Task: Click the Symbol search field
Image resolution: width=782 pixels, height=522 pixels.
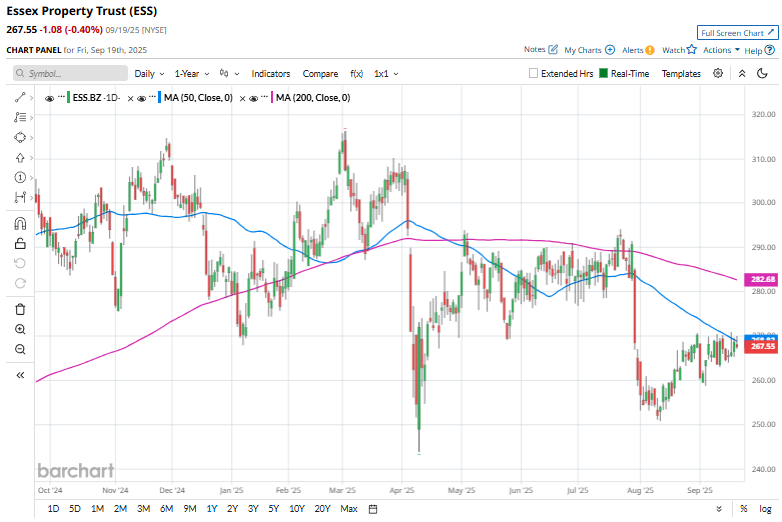Action: [x=70, y=74]
